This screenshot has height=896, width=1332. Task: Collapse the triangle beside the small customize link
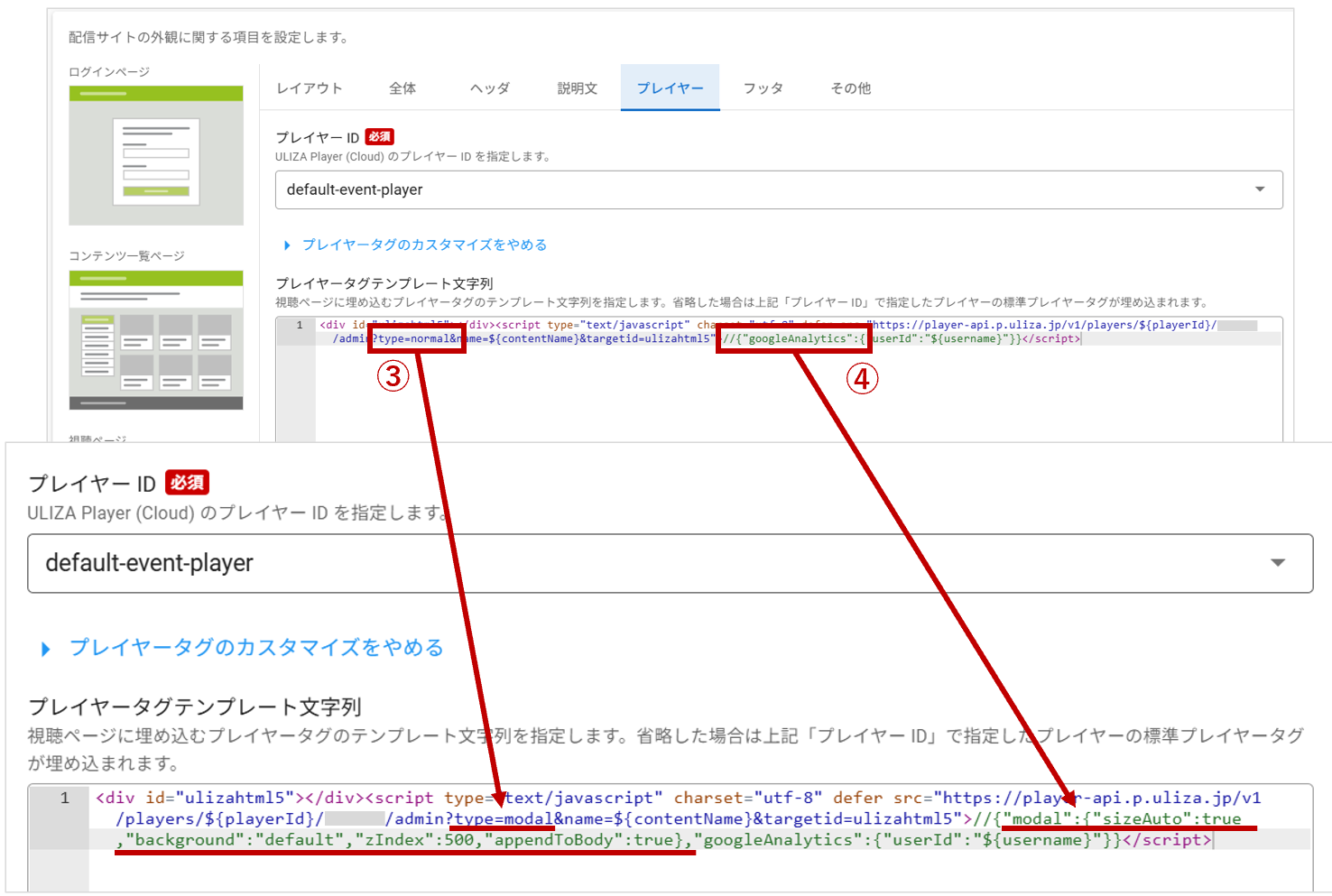[x=287, y=245]
